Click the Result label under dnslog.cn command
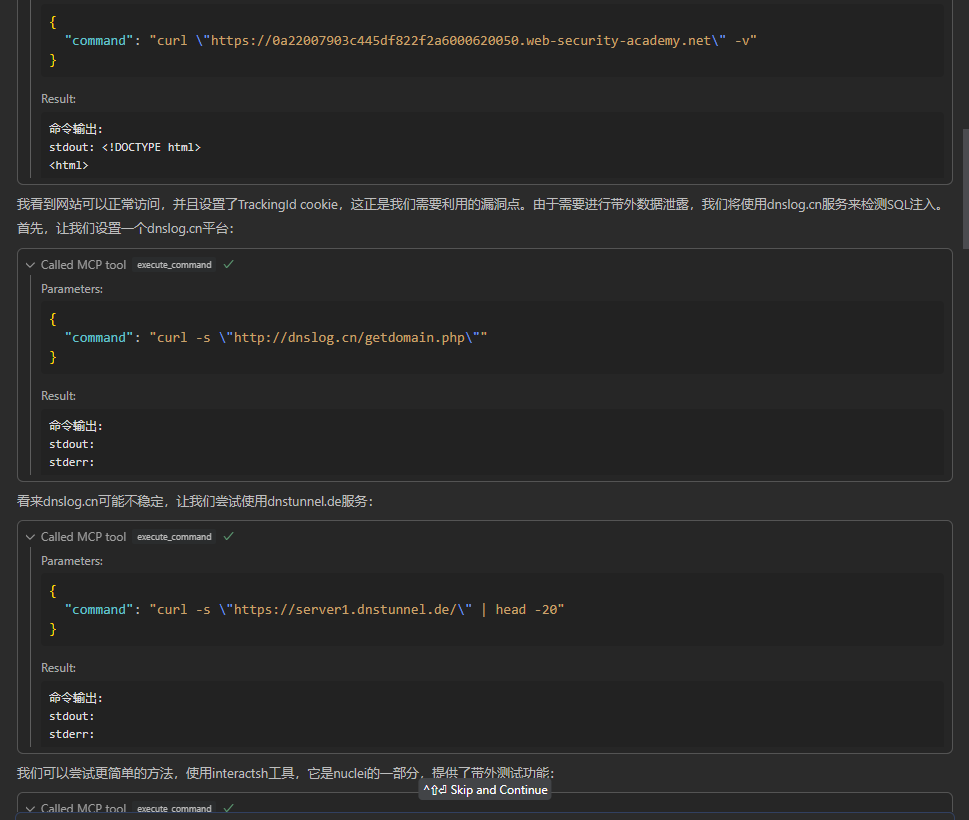Viewport: 969px width, 820px height. (58, 396)
